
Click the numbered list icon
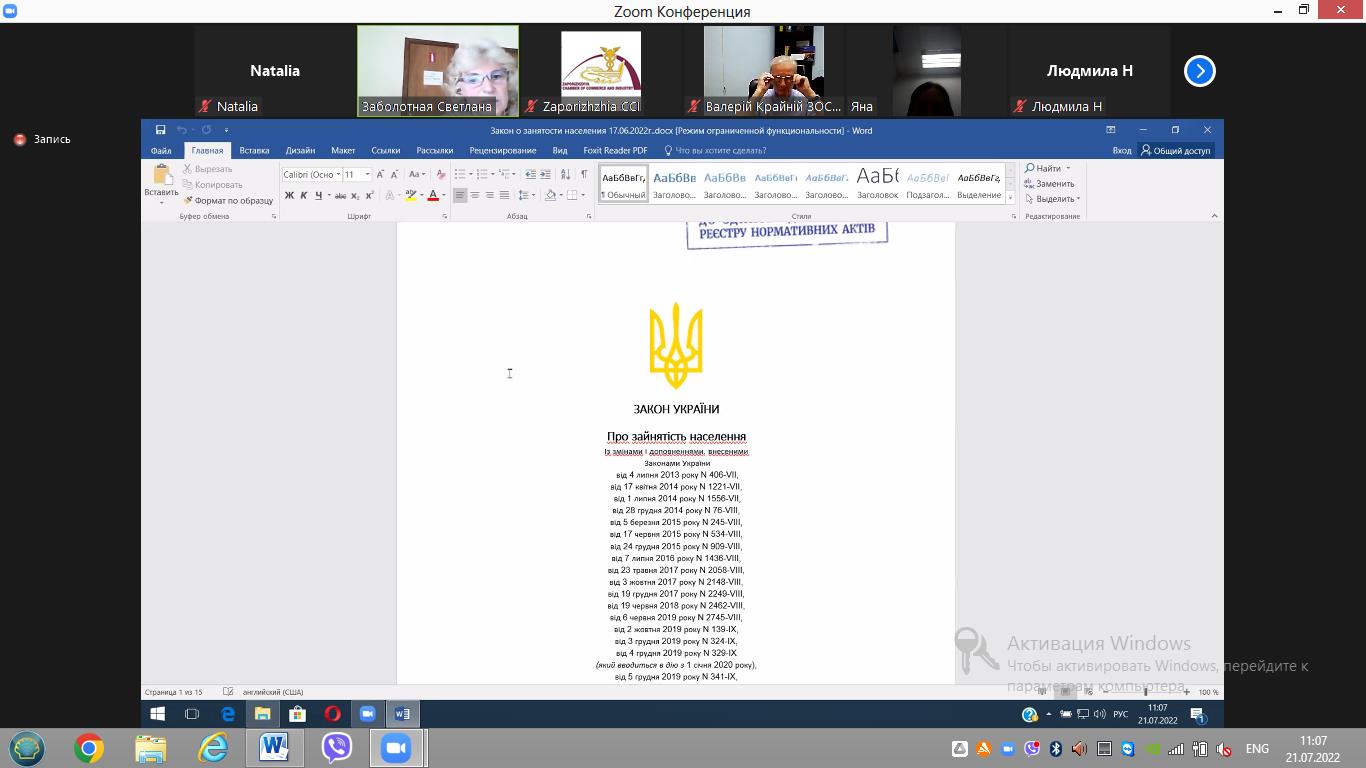(481, 174)
